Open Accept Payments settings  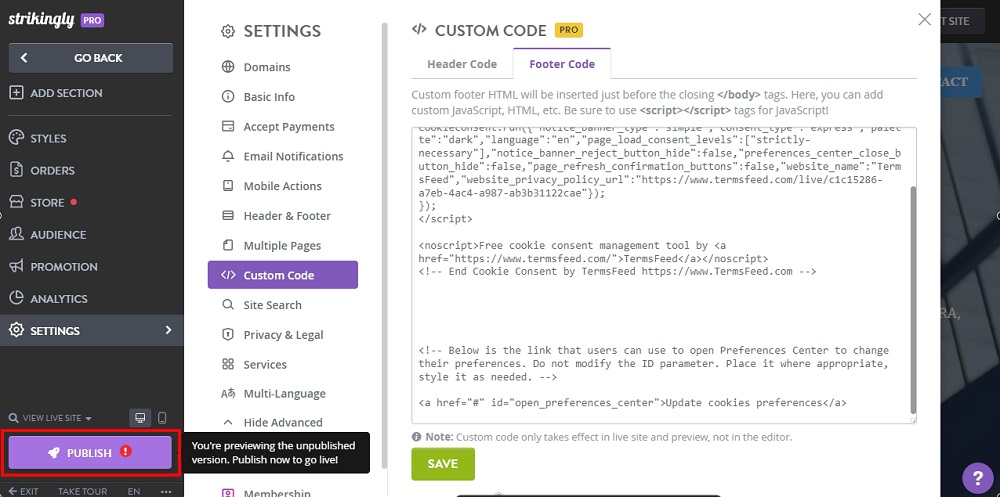tap(289, 126)
